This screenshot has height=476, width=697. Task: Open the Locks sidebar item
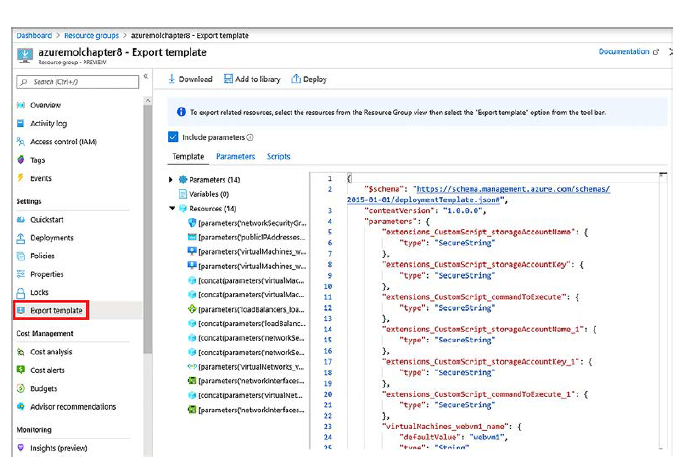pos(38,292)
